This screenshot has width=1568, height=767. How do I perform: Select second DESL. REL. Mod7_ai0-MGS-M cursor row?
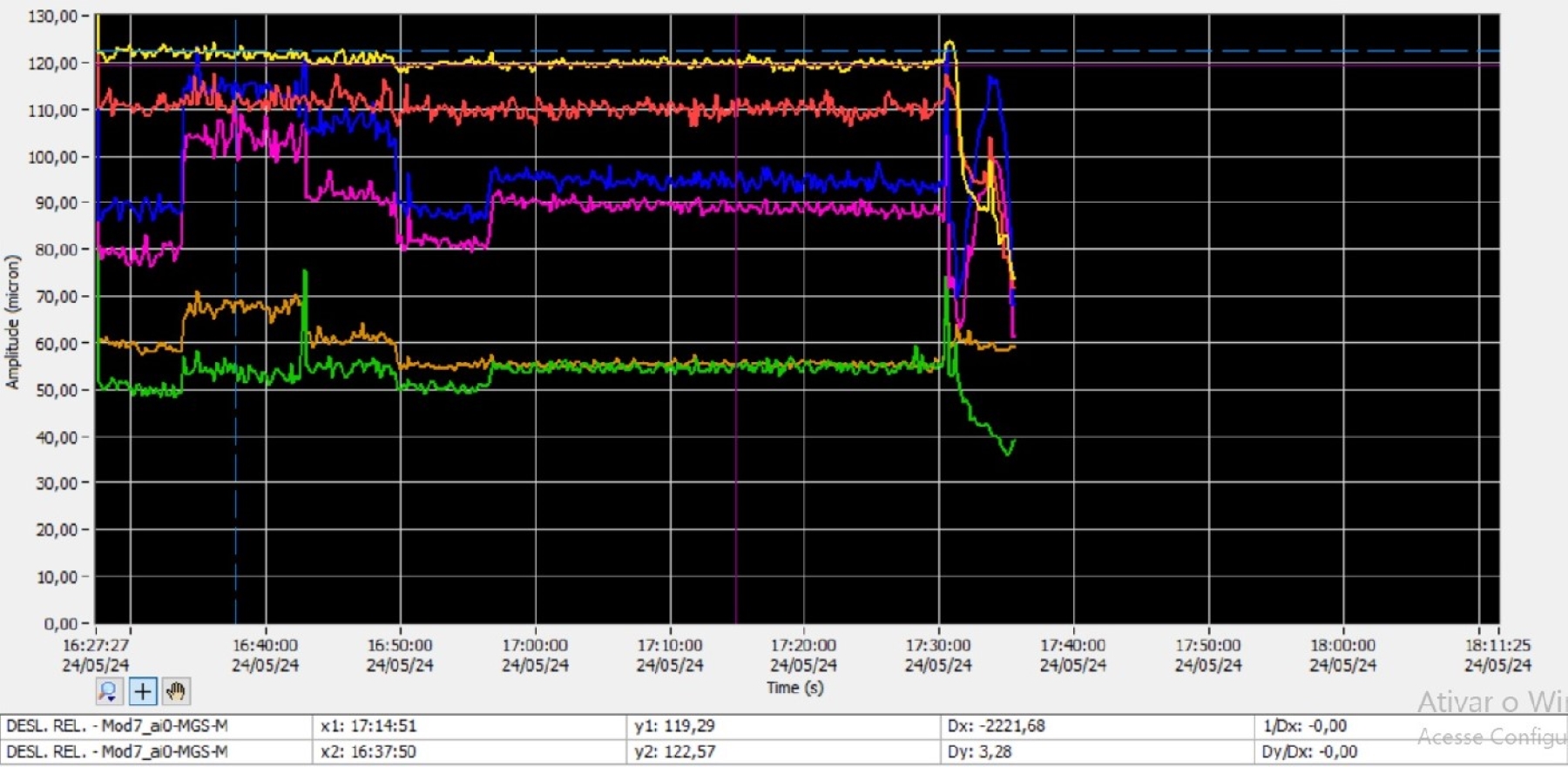pyautogui.click(x=157, y=752)
